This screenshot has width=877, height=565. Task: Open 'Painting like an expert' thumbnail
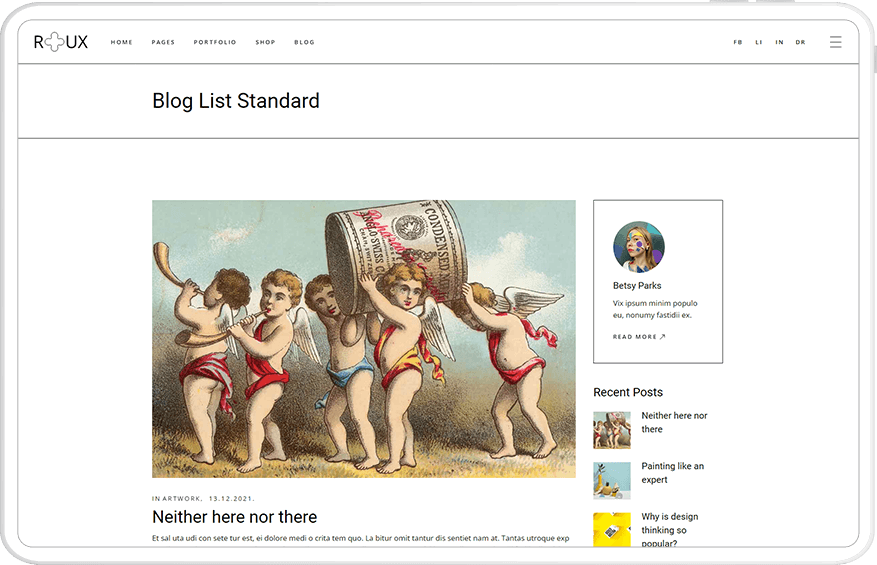[x=612, y=480]
